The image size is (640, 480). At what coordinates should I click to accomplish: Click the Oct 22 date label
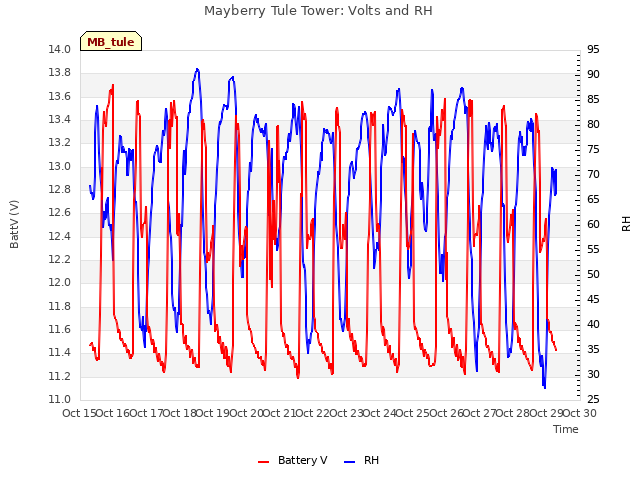(x=312, y=413)
